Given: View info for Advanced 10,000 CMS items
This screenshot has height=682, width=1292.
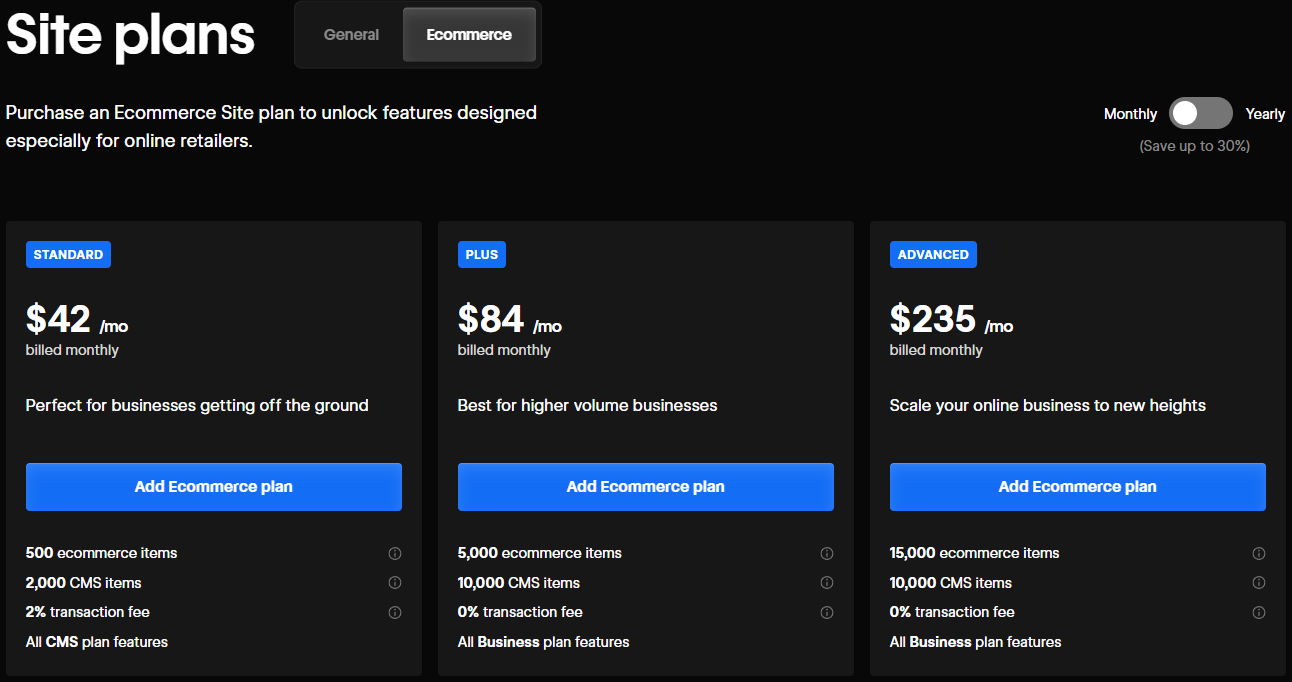Looking at the screenshot, I should point(1259,583).
